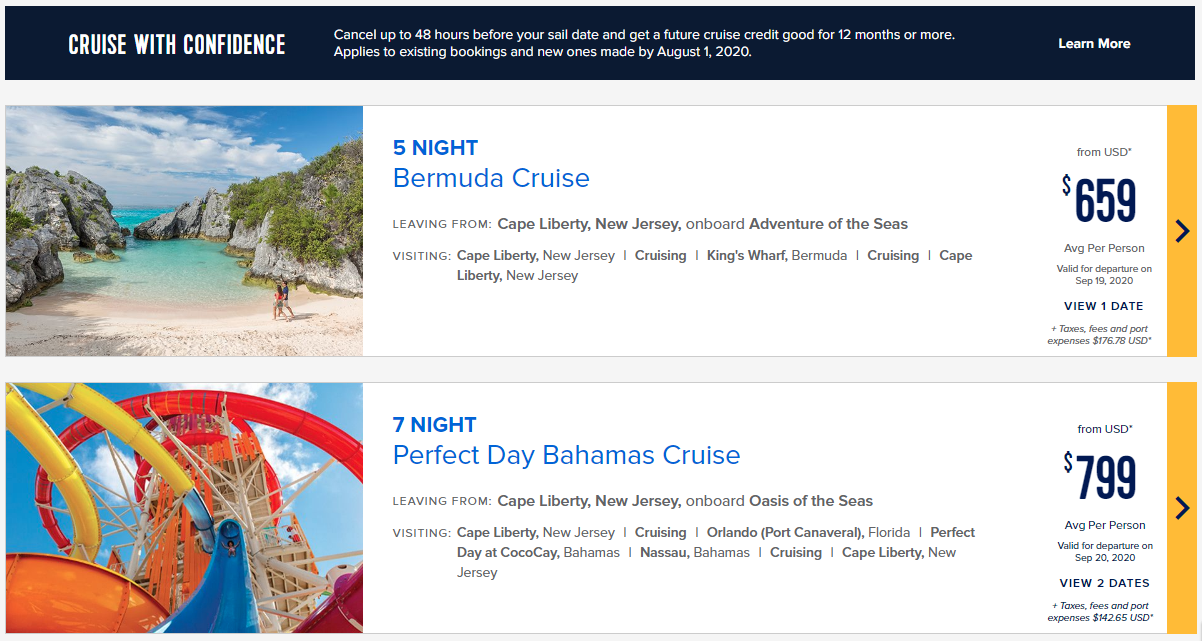Screen dimensions: 1202x641
Task: Click Orlando (Port Canaveral) port text
Action: click(785, 533)
